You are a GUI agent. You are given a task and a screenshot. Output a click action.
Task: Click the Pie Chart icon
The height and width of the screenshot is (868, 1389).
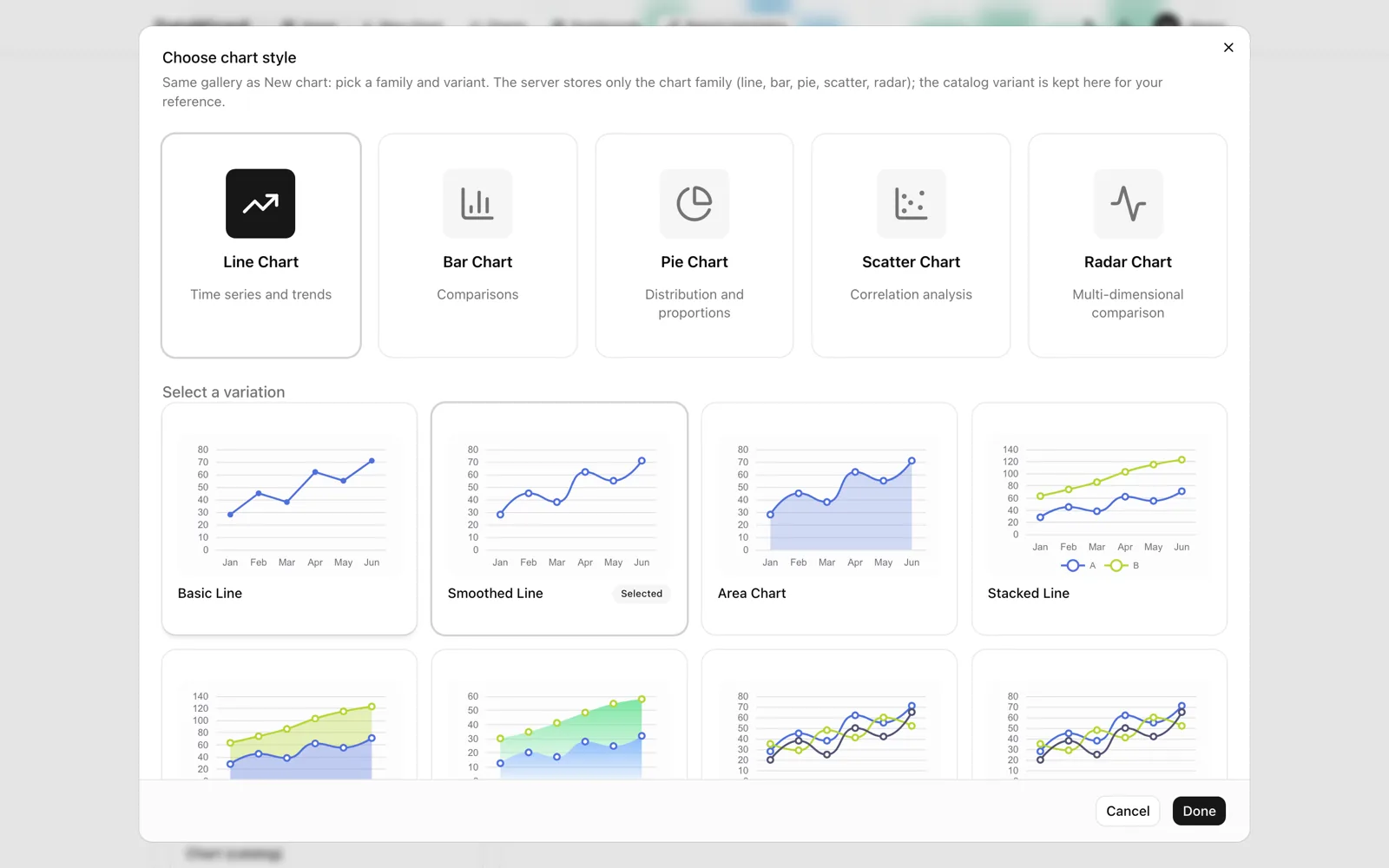[x=694, y=203]
